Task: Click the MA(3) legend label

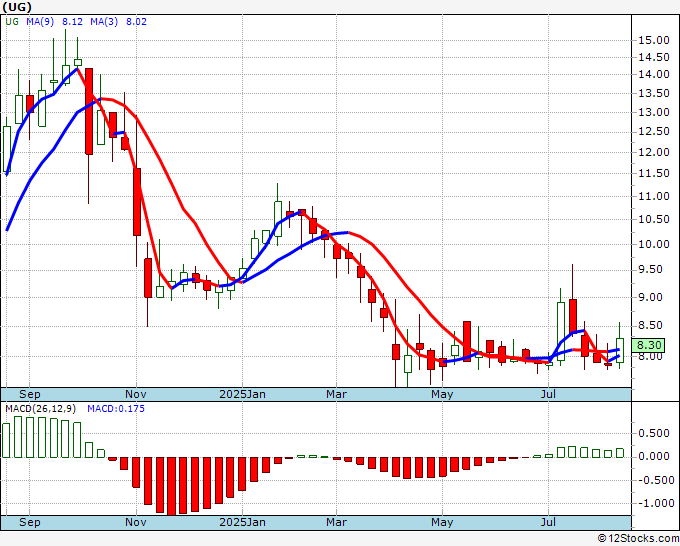Action: [x=104, y=21]
